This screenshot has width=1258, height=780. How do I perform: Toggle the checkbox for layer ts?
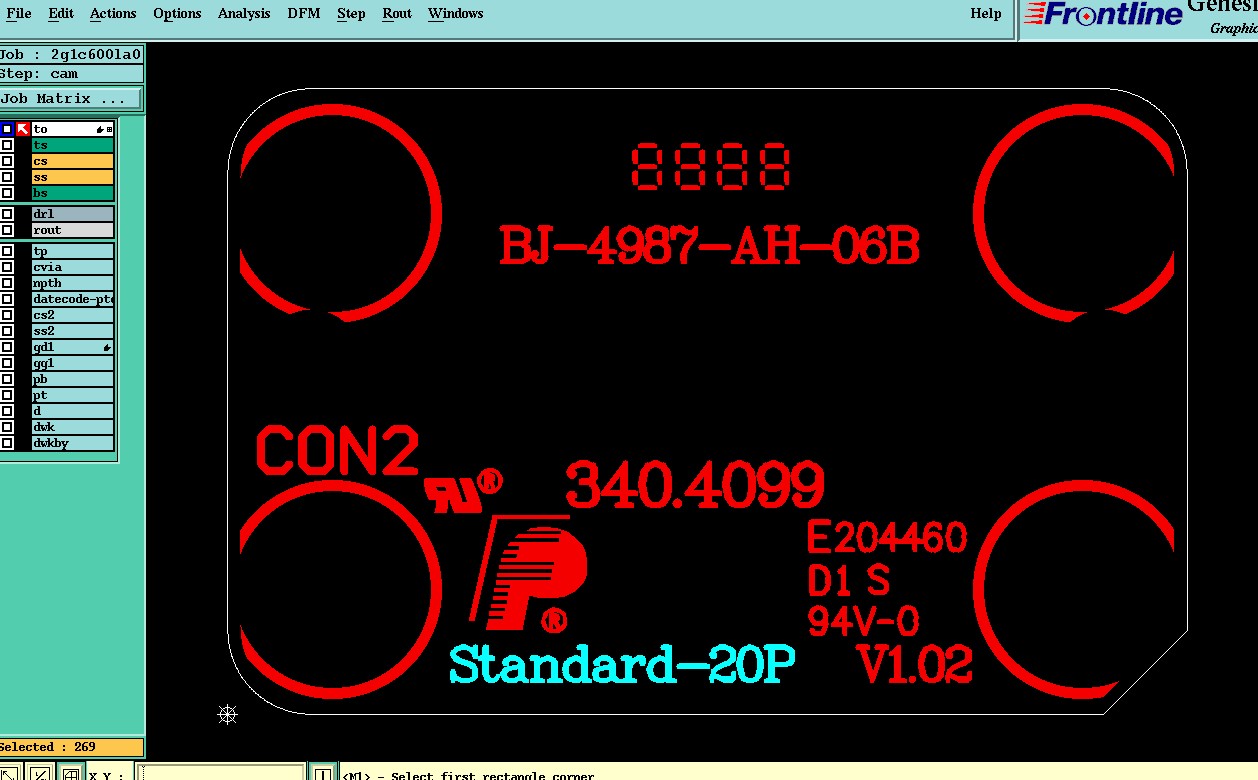click(7, 145)
